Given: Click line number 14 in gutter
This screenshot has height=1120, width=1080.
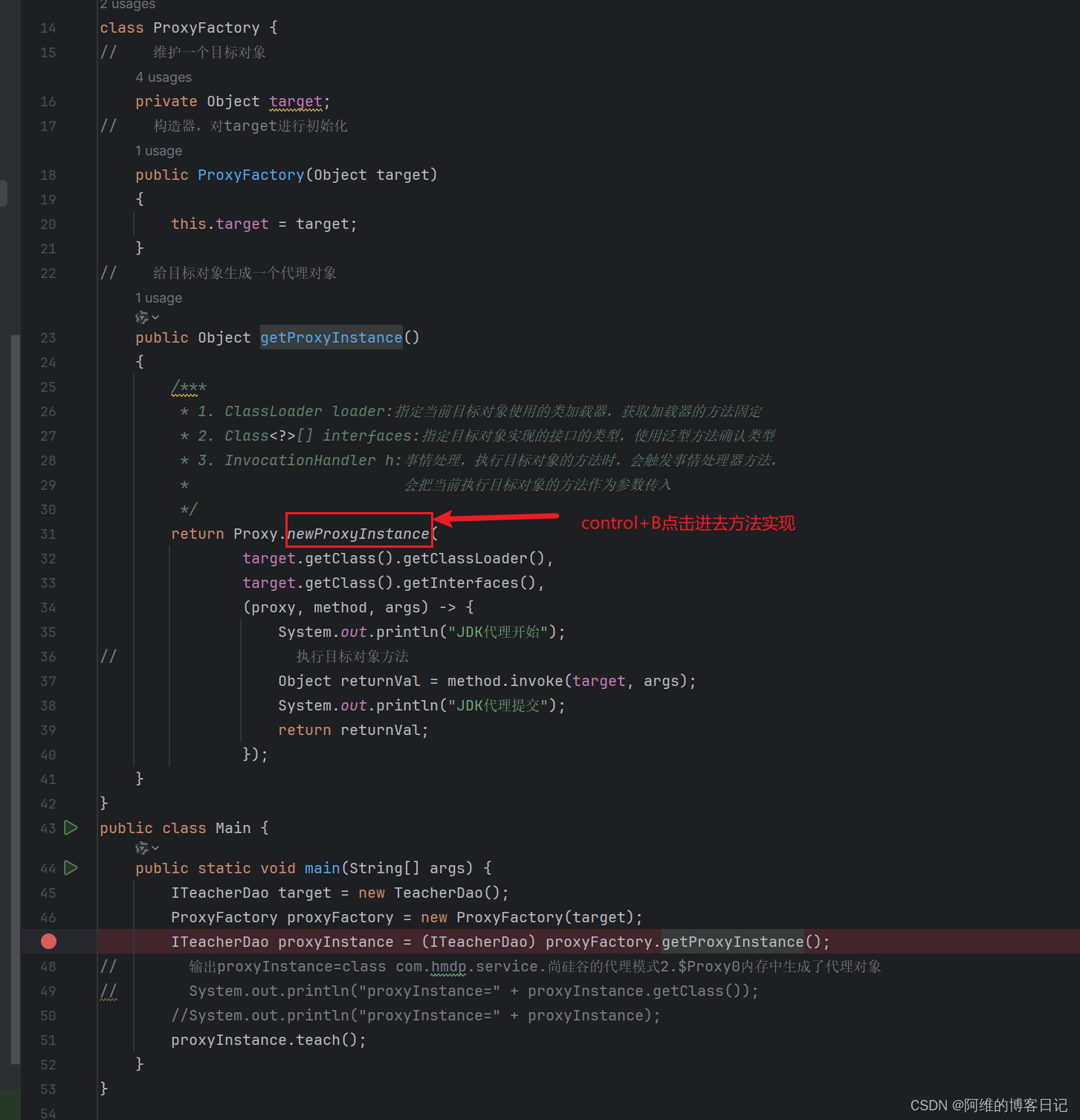Looking at the screenshot, I should (x=48, y=27).
